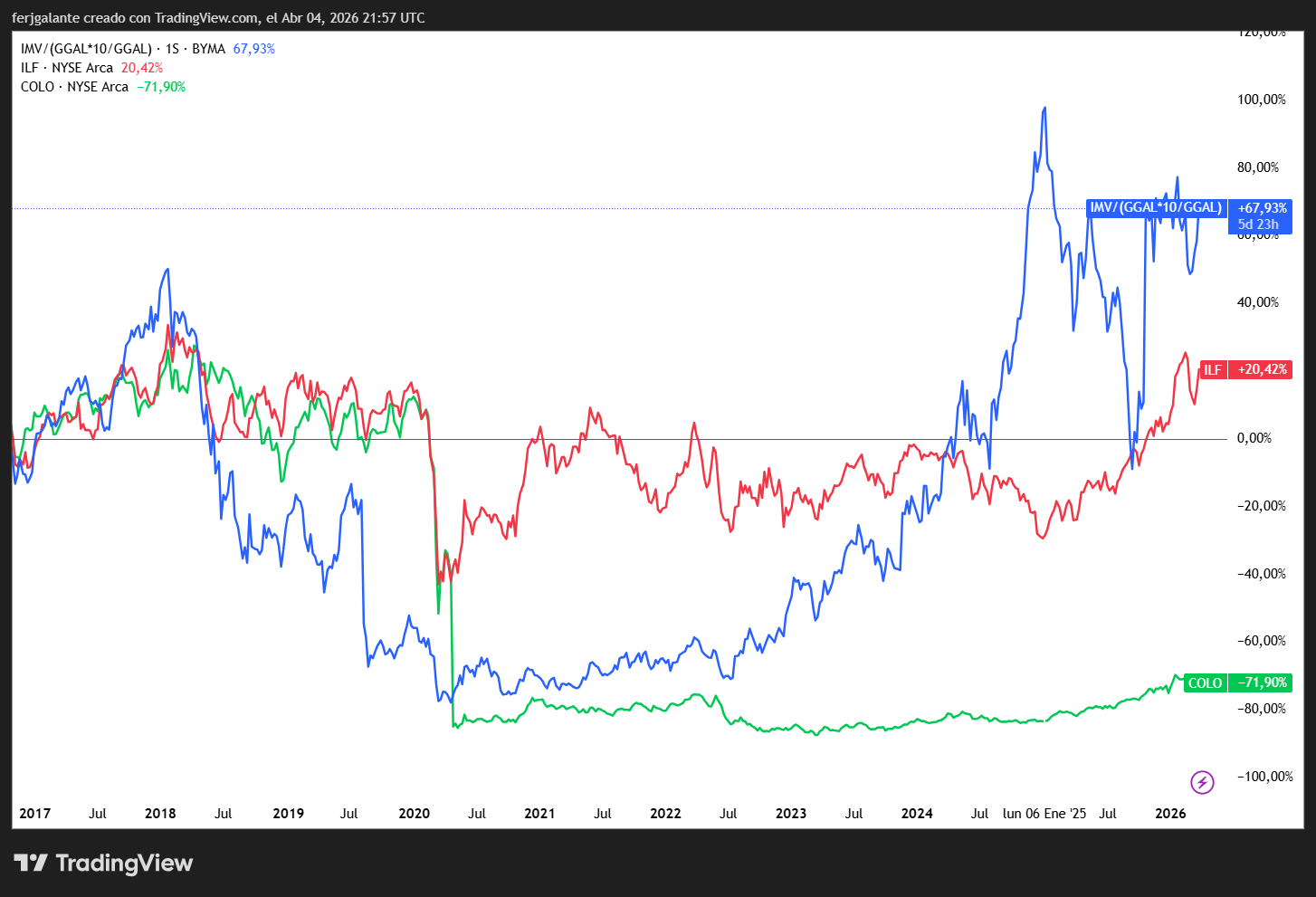Click the ferjgalante TradingView.com header text
Image resolution: width=1316 pixels, height=897 pixels.
coord(218,18)
